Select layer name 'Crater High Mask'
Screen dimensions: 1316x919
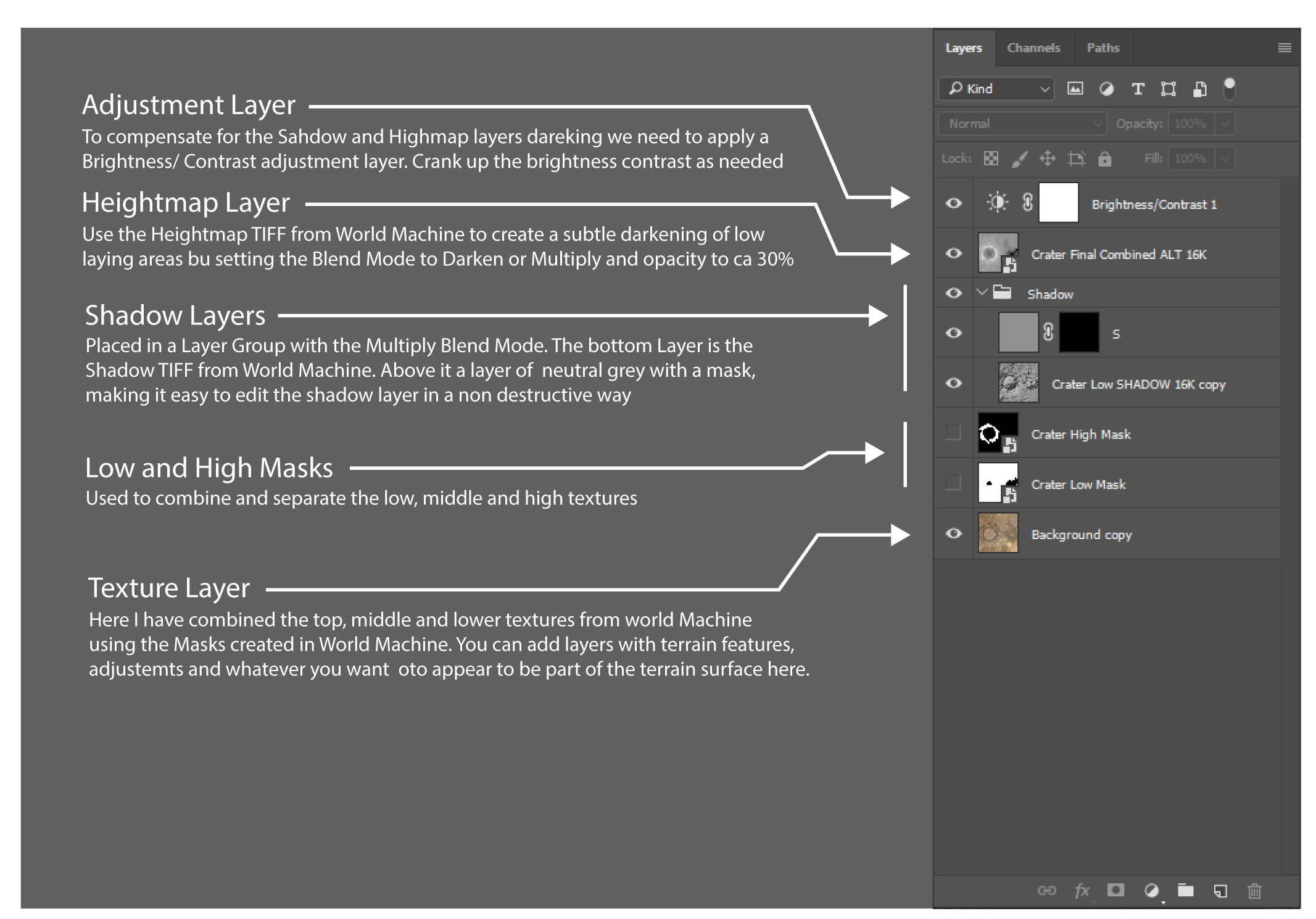pos(1081,434)
